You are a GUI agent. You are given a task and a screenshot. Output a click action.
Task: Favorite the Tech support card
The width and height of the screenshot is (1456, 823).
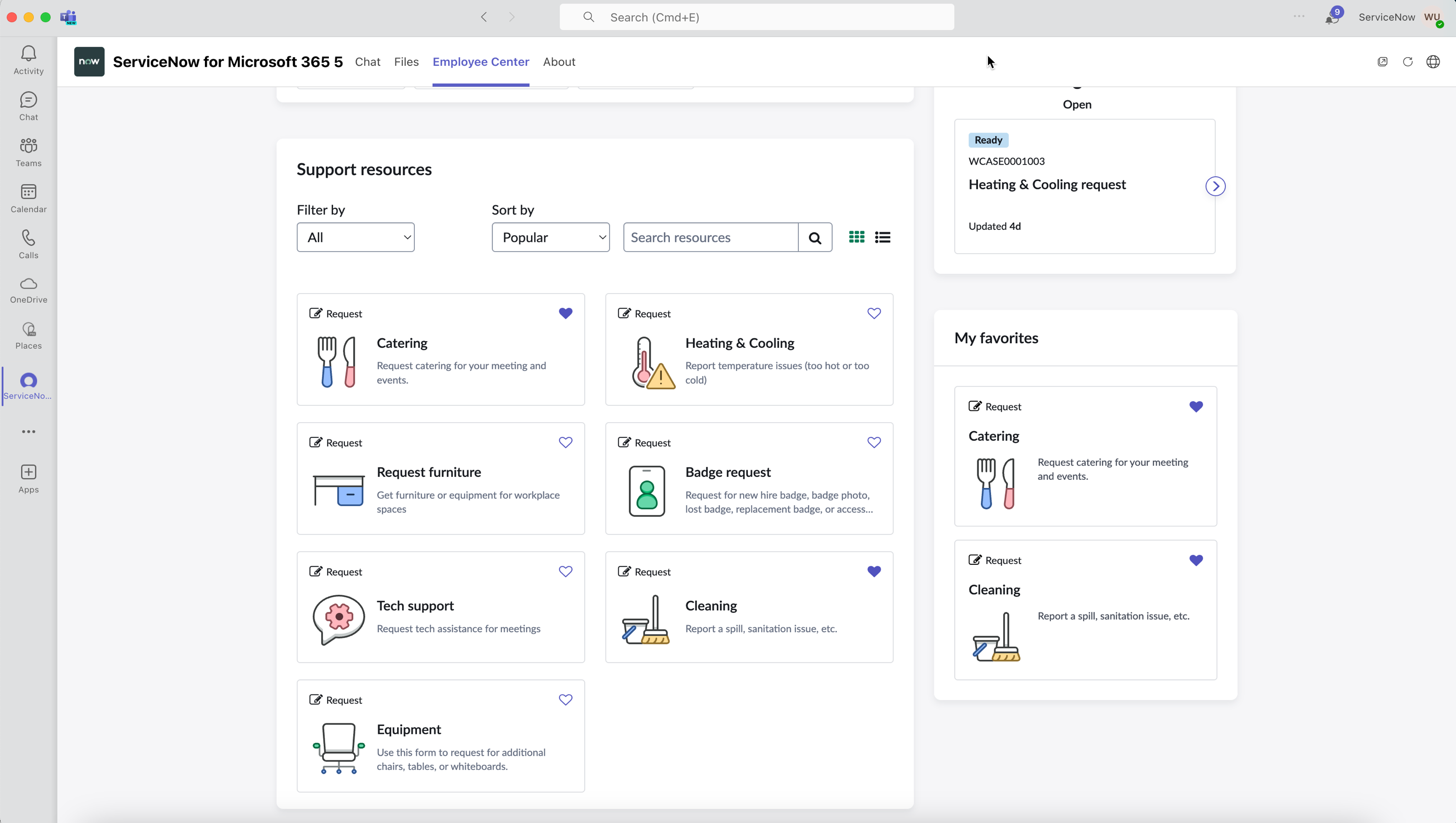(x=565, y=571)
